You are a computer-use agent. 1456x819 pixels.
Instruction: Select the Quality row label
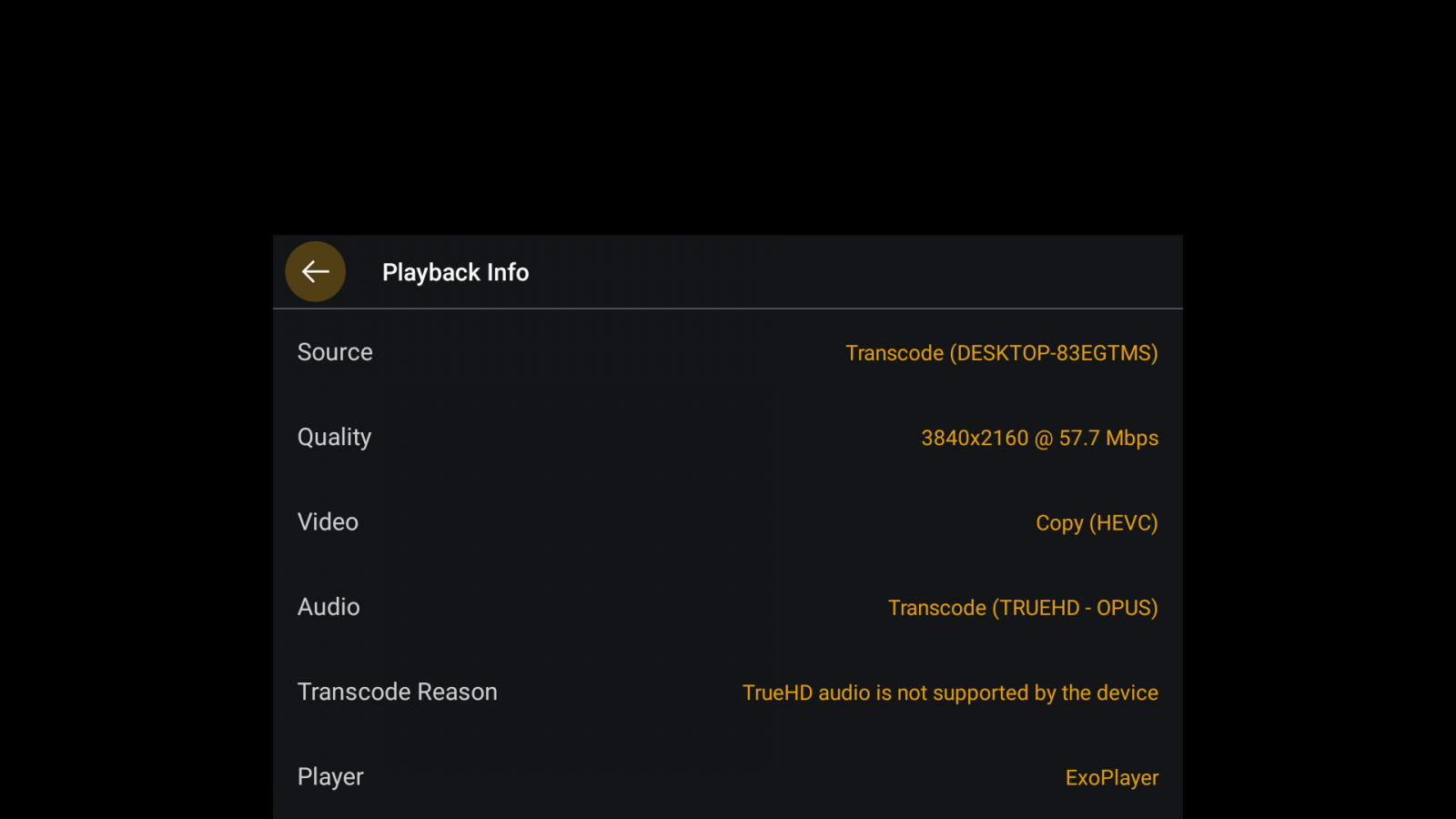tap(334, 438)
